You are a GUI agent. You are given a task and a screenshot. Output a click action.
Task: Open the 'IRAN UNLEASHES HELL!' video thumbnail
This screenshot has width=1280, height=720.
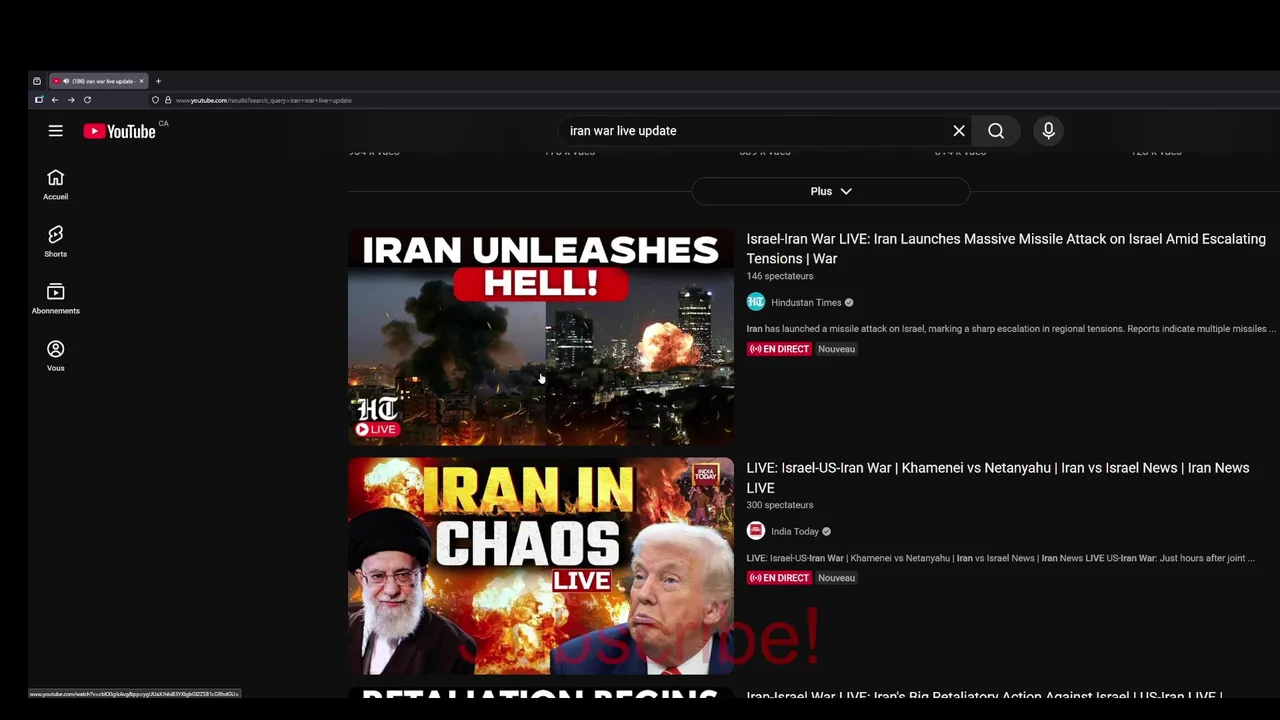pyautogui.click(x=541, y=337)
